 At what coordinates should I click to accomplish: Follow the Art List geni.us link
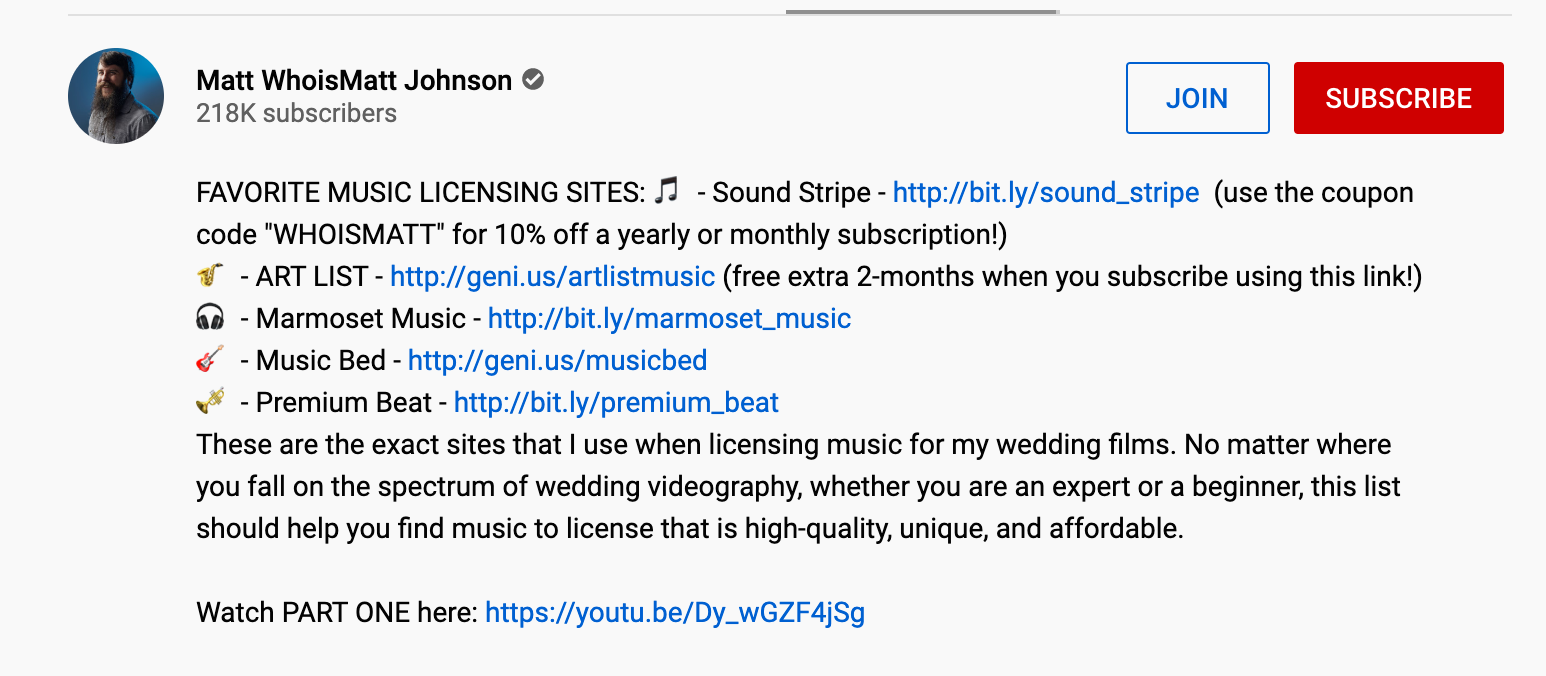click(552, 276)
